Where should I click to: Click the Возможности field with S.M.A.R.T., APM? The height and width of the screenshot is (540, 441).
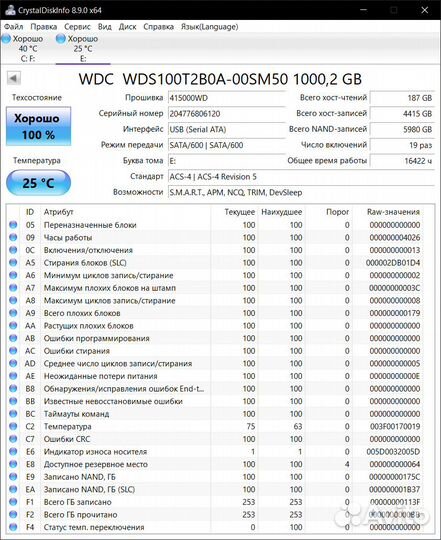(301, 192)
